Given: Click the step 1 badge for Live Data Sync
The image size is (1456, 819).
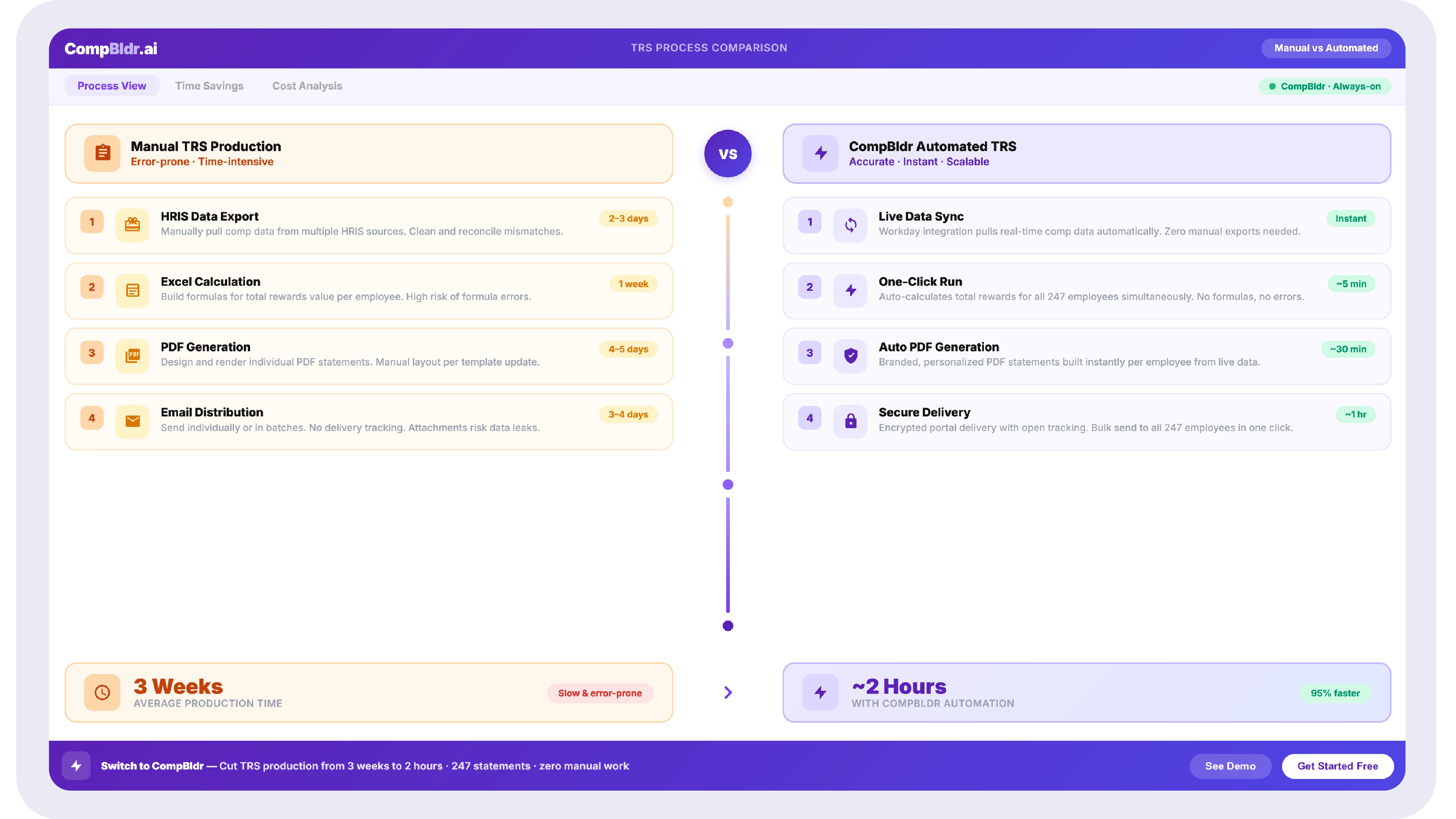Looking at the screenshot, I should tap(810, 222).
